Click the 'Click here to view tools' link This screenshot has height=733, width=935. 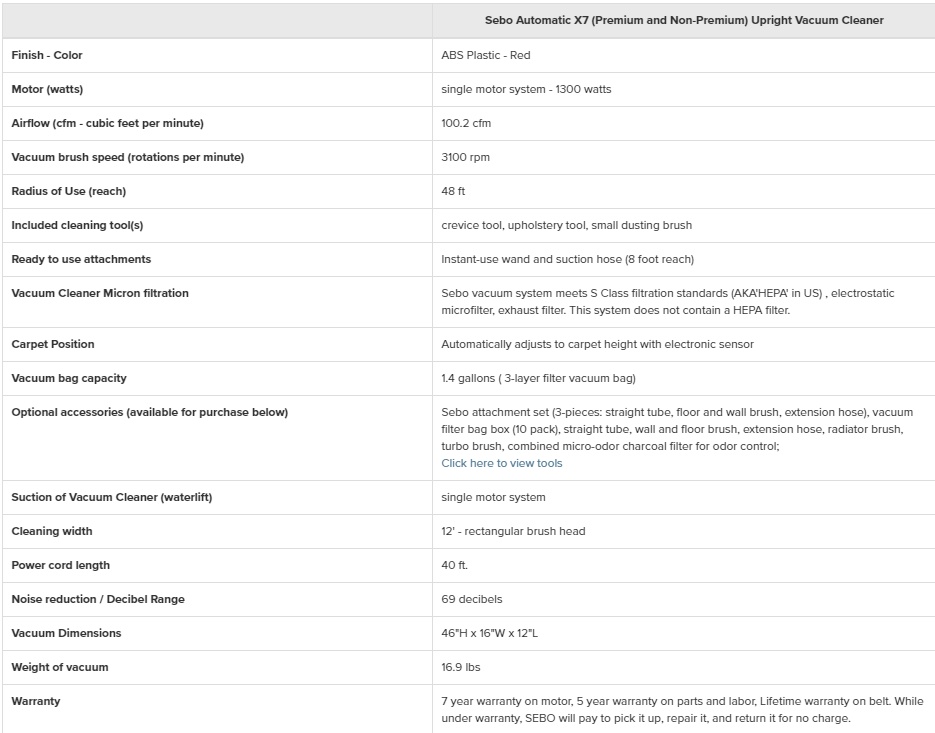pos(502,463)
